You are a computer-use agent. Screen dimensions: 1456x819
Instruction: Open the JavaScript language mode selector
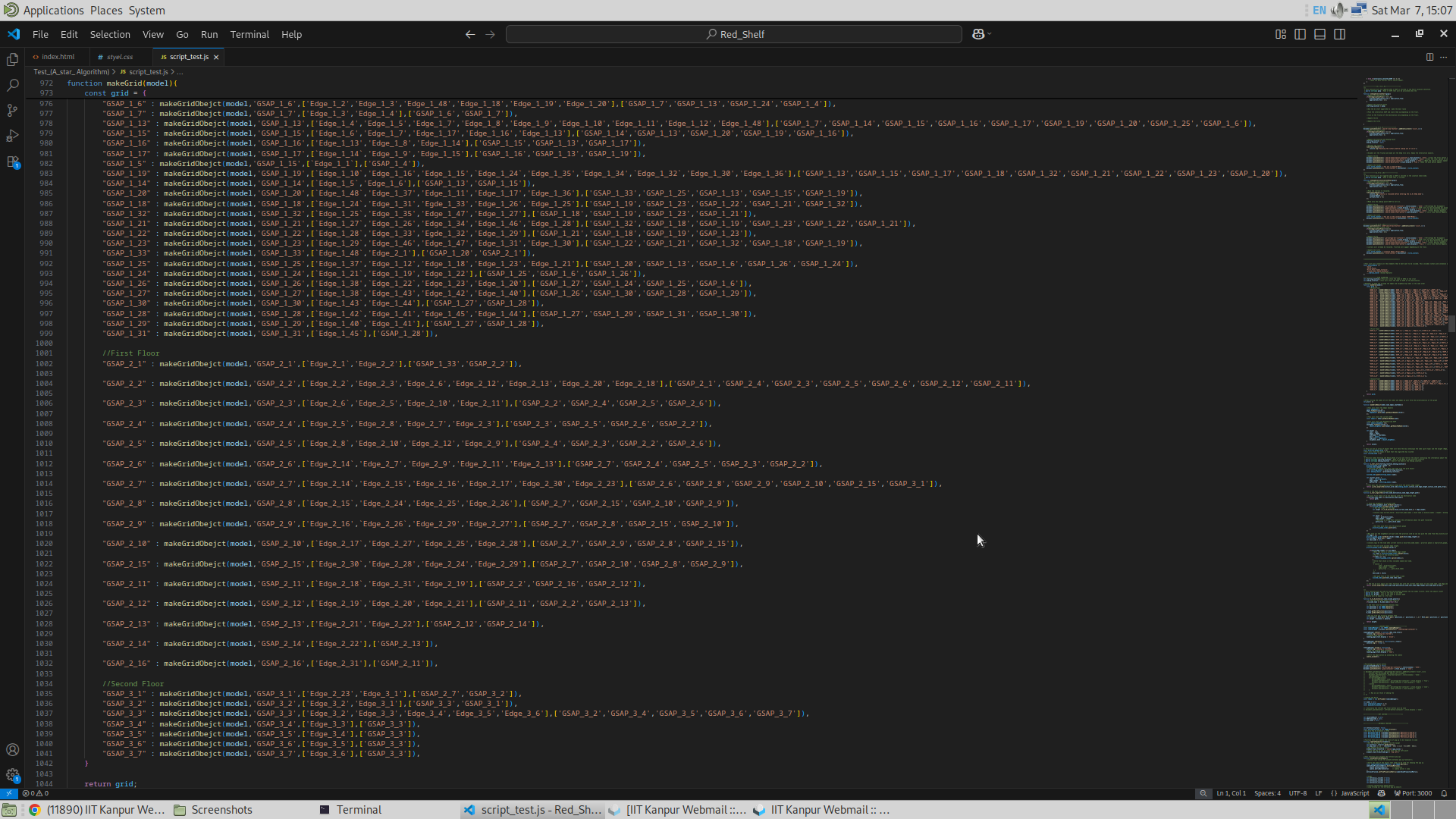pos(1354,793)
